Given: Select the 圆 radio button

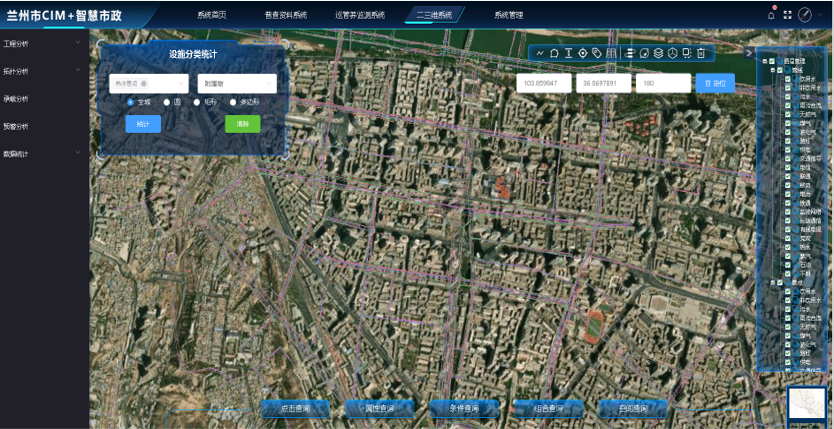Looking at the screenshot, I should tap(167, 102).
